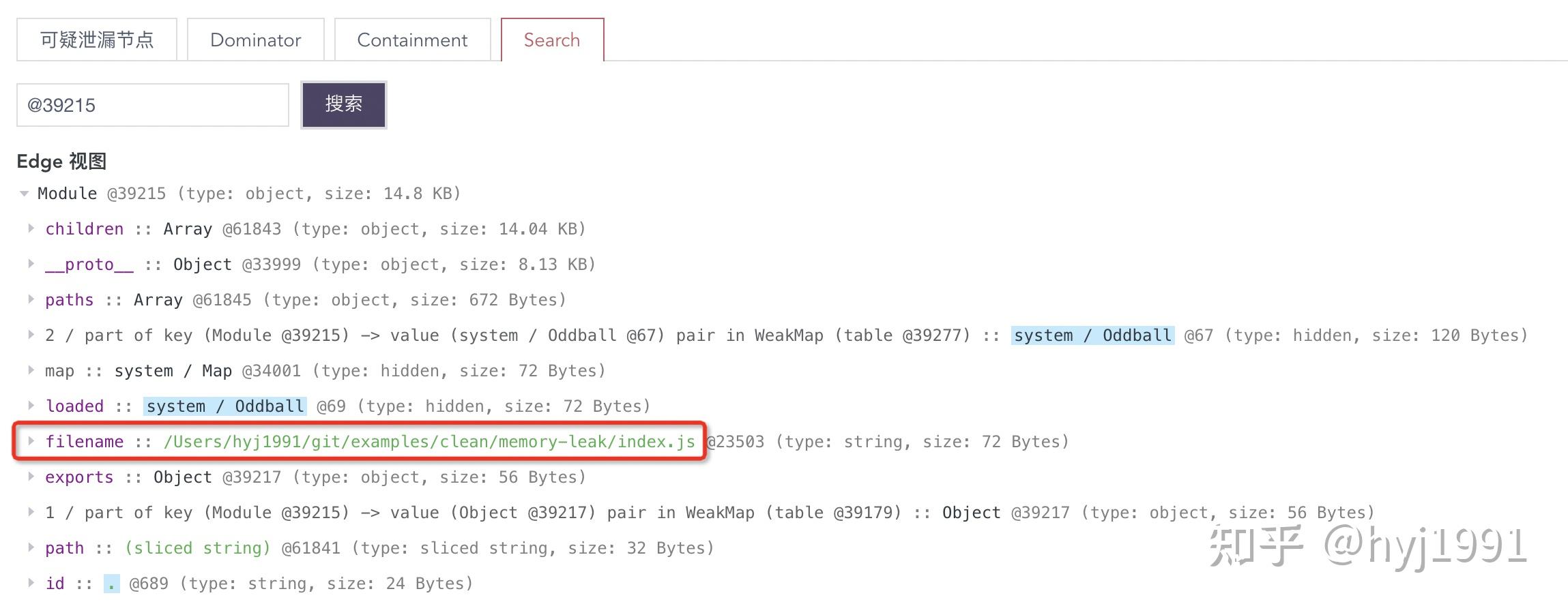The image size is (1568, 615).
Task: Click the @39215 search input field
Action: click(151, 104)
